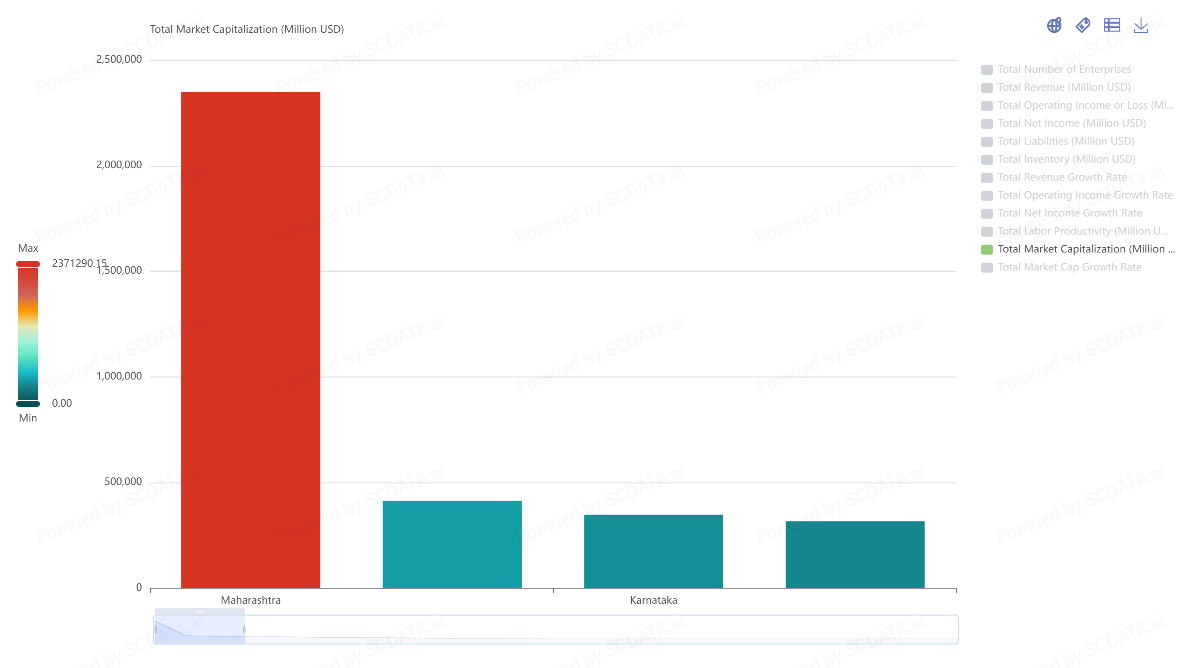Image resolution: width=1195 pixels, height=668 pixels.
Task: Click the data zoom selected window
Action: coord(199,629)
